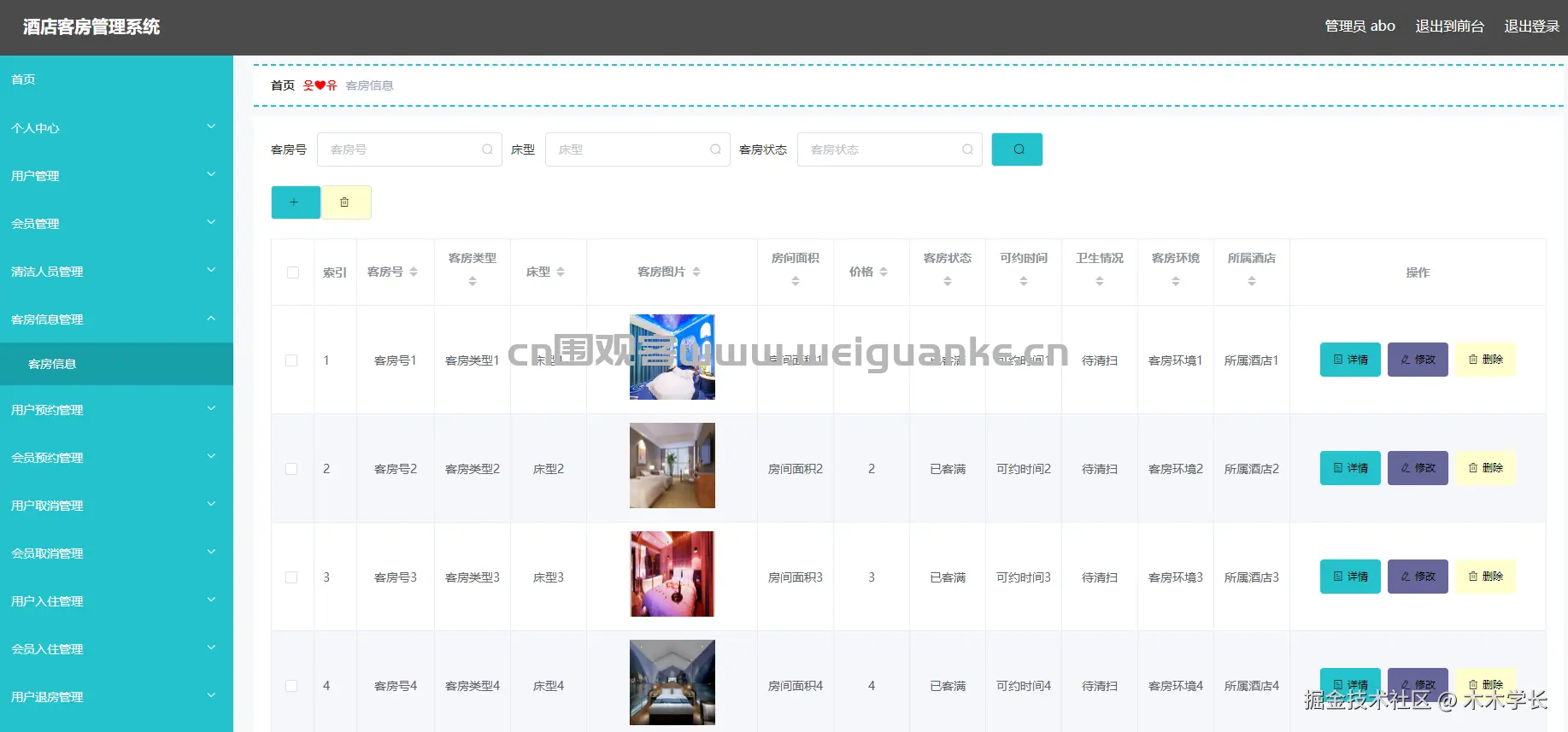
Task: Click 删除 for 客房号2
Action: tap(1485, 468)
